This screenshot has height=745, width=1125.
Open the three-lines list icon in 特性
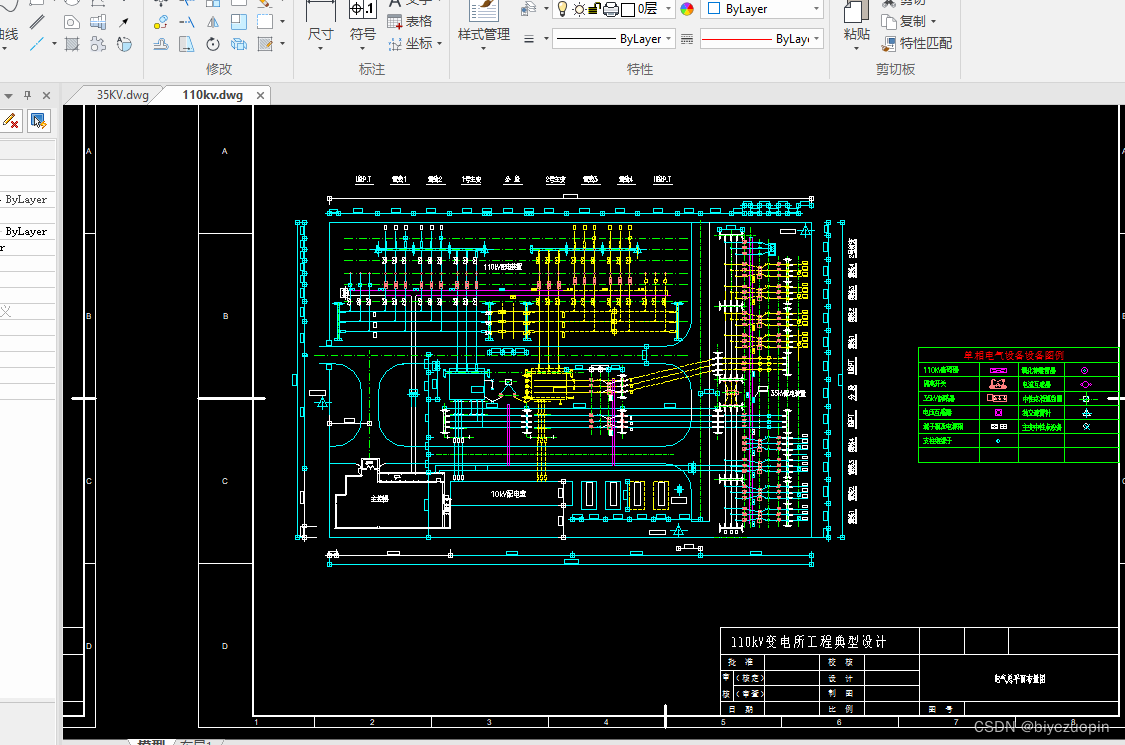pyautogui.click(x=529, y=39)
